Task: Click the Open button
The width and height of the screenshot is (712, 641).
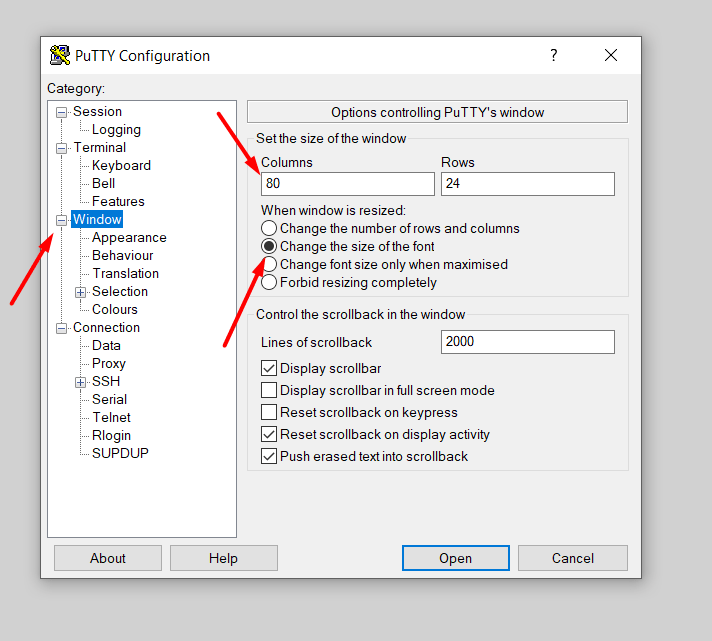Action: click(455, 558)
